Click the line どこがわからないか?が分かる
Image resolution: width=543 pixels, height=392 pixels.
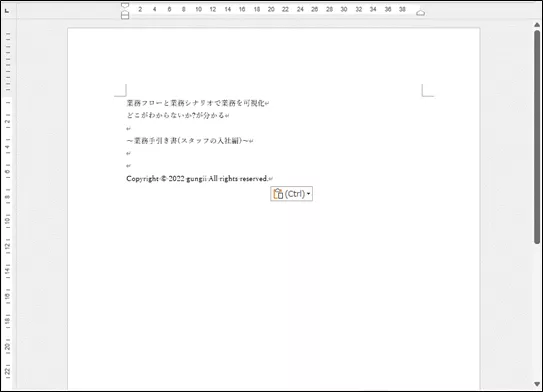pyautogui.click(x=178, y=115)
